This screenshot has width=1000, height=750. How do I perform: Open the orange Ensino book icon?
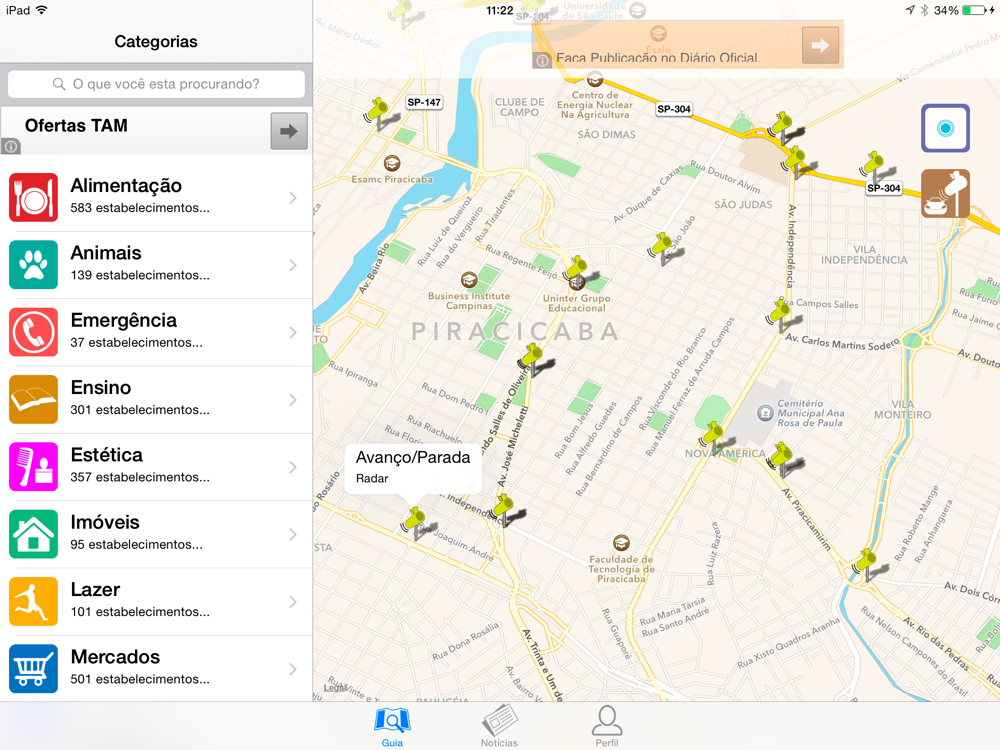point(33,399)
